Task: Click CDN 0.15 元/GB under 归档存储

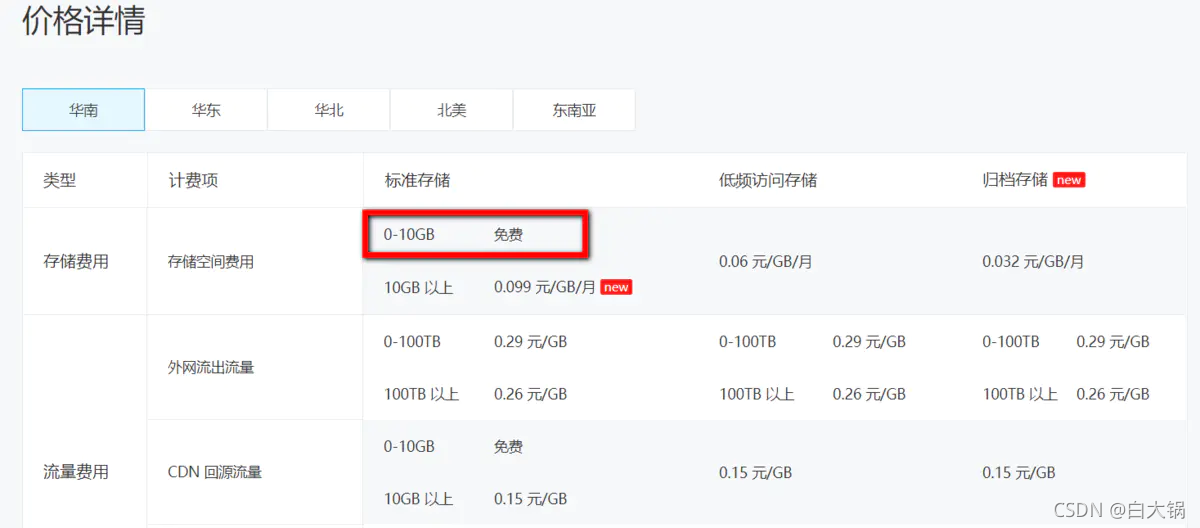Action: tap(1018, 472)
